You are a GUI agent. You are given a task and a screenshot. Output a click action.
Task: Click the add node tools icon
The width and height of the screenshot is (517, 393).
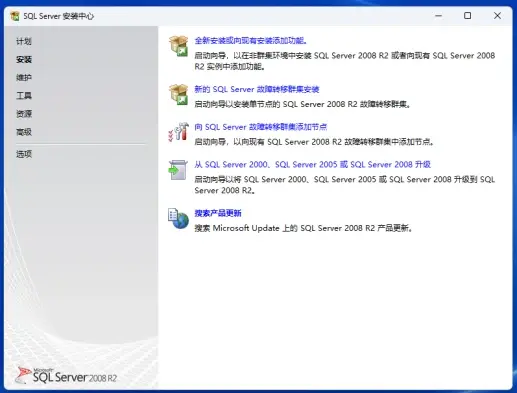coord(179,131)
